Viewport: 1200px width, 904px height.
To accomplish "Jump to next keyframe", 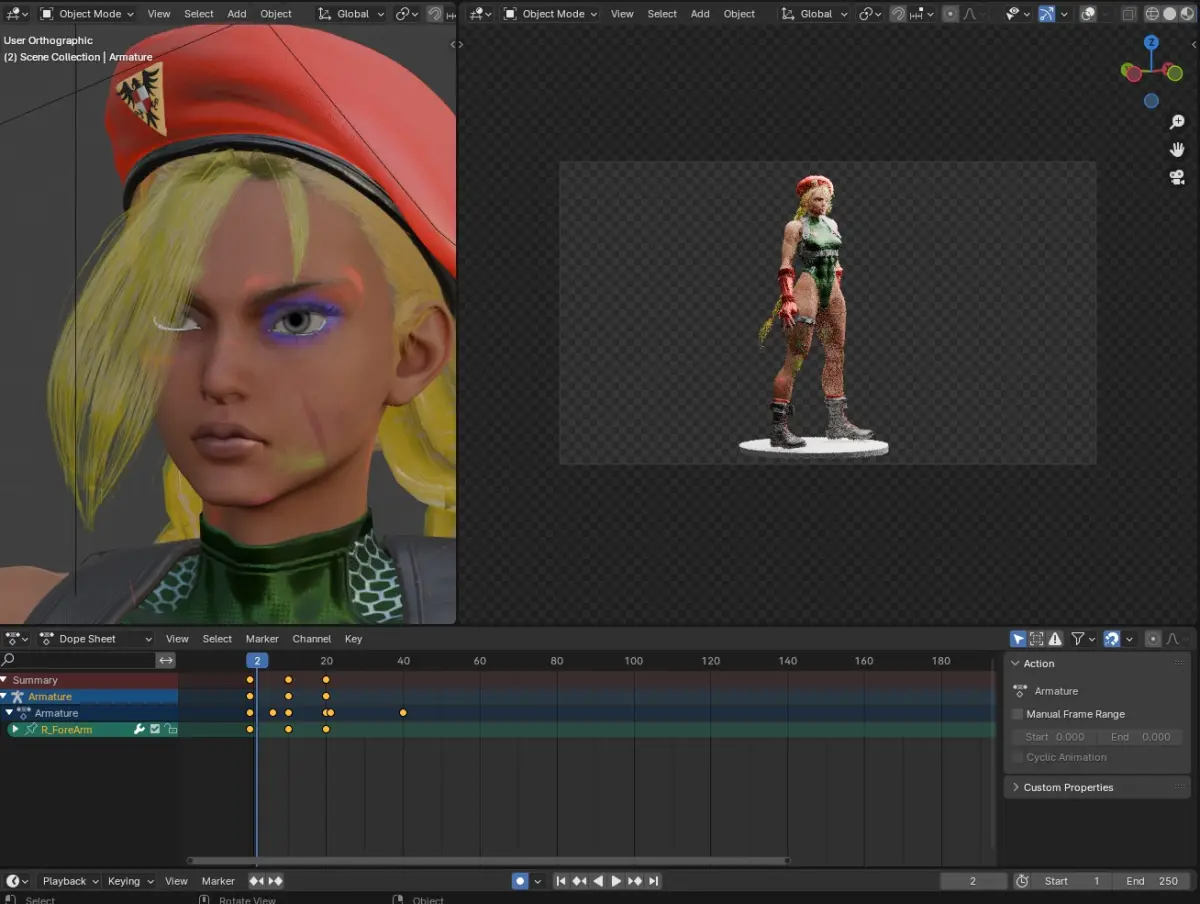I will [x=635, y=881].
